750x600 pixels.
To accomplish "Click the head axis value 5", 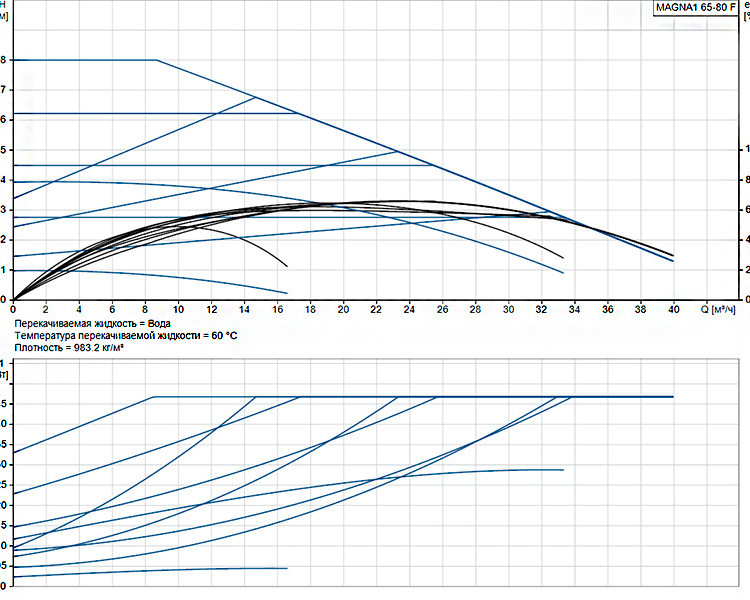I will click(x=3, y=150).
